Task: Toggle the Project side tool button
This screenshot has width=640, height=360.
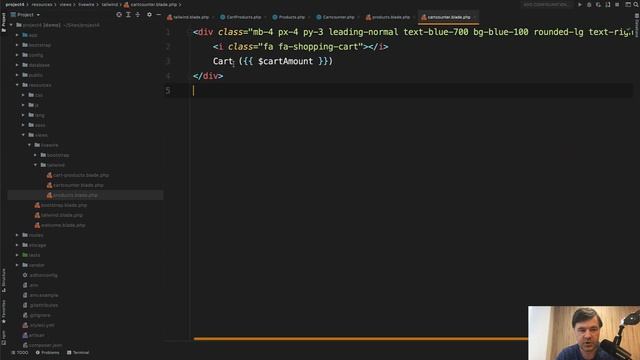Action: [4, 22]
